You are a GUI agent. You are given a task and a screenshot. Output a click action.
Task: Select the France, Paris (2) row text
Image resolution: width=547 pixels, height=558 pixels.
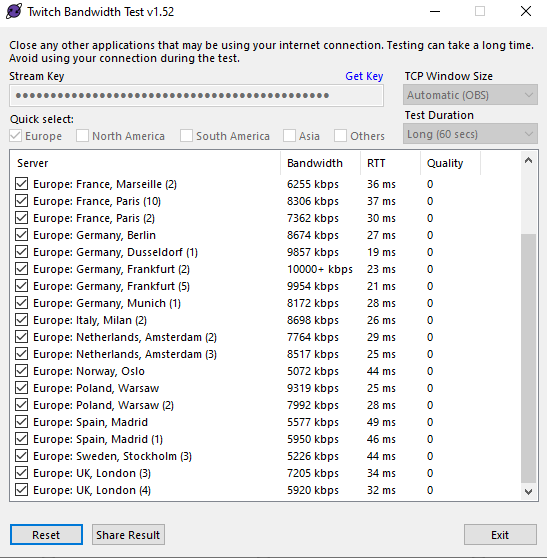coord(94,218)
